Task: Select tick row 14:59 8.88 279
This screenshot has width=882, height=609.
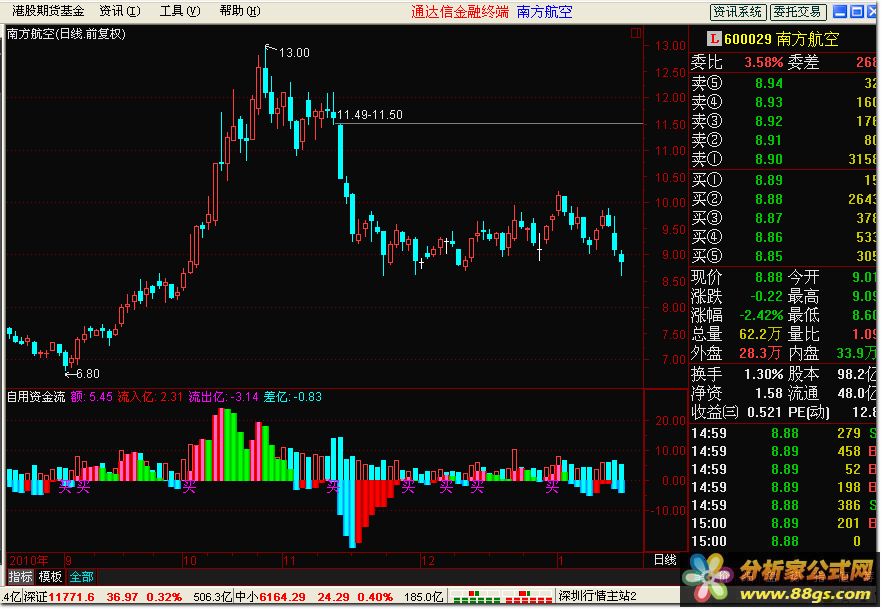Action: tap(783, 434)
